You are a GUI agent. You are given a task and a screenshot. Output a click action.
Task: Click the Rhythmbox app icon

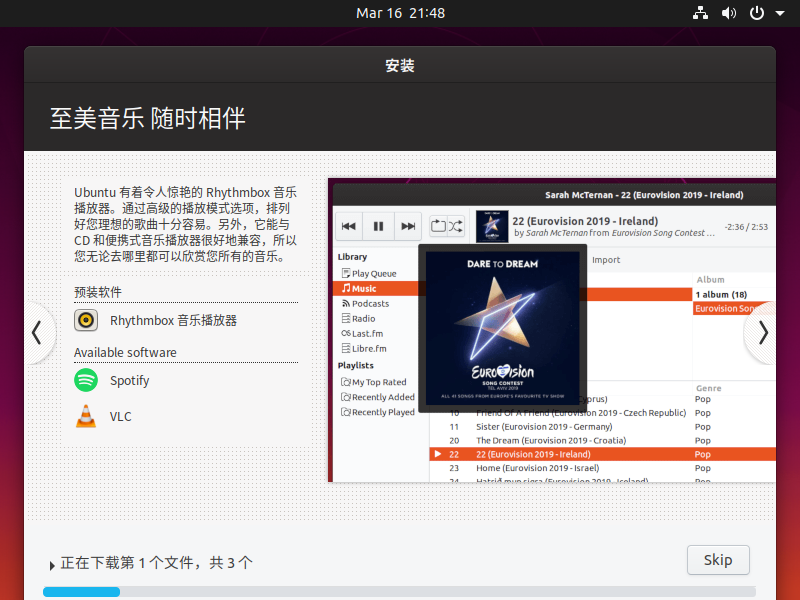pos(86,320)
